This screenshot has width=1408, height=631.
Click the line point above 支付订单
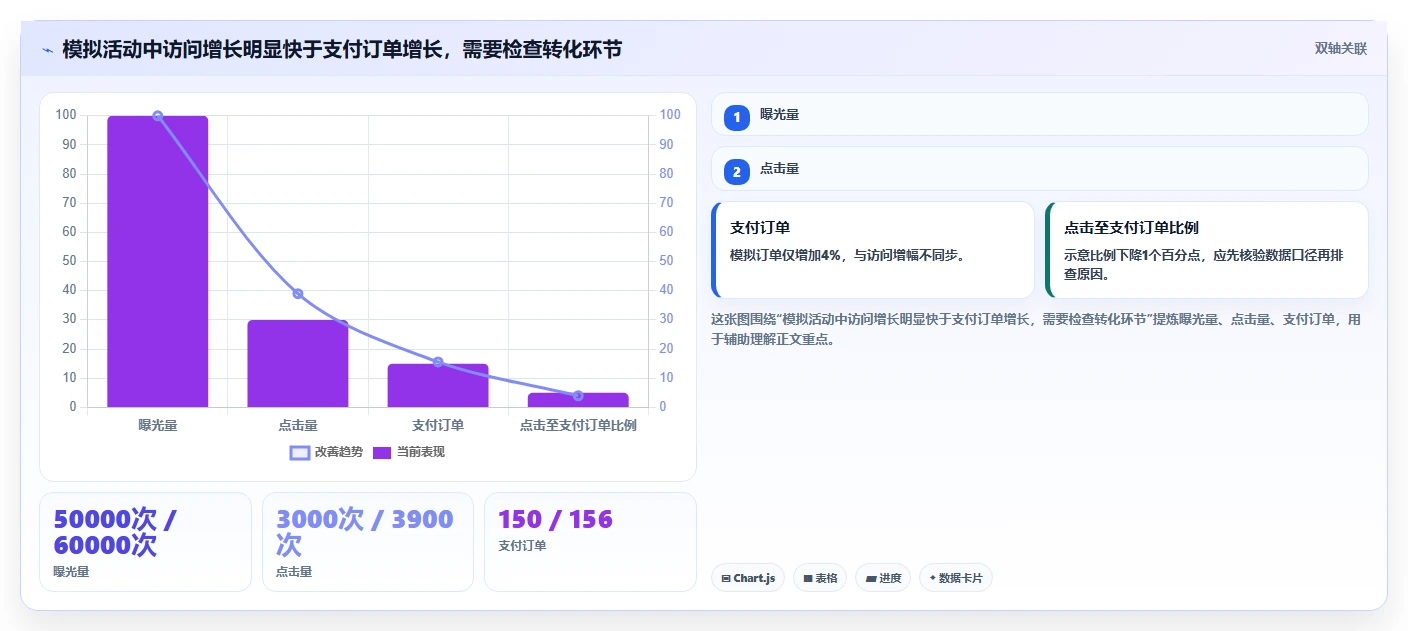(438, 362)
